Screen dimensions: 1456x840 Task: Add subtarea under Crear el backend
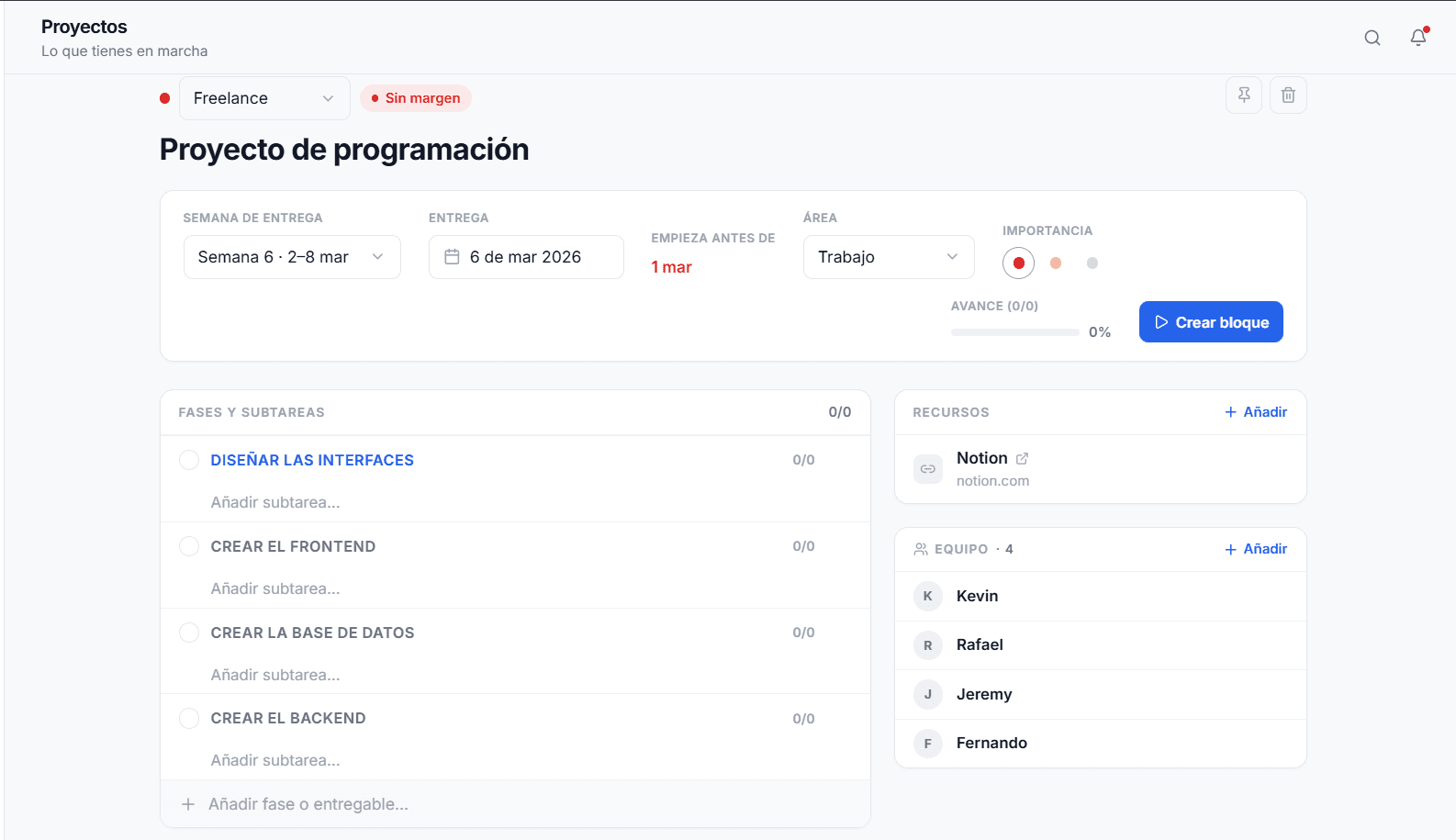[x=275, y=760]
